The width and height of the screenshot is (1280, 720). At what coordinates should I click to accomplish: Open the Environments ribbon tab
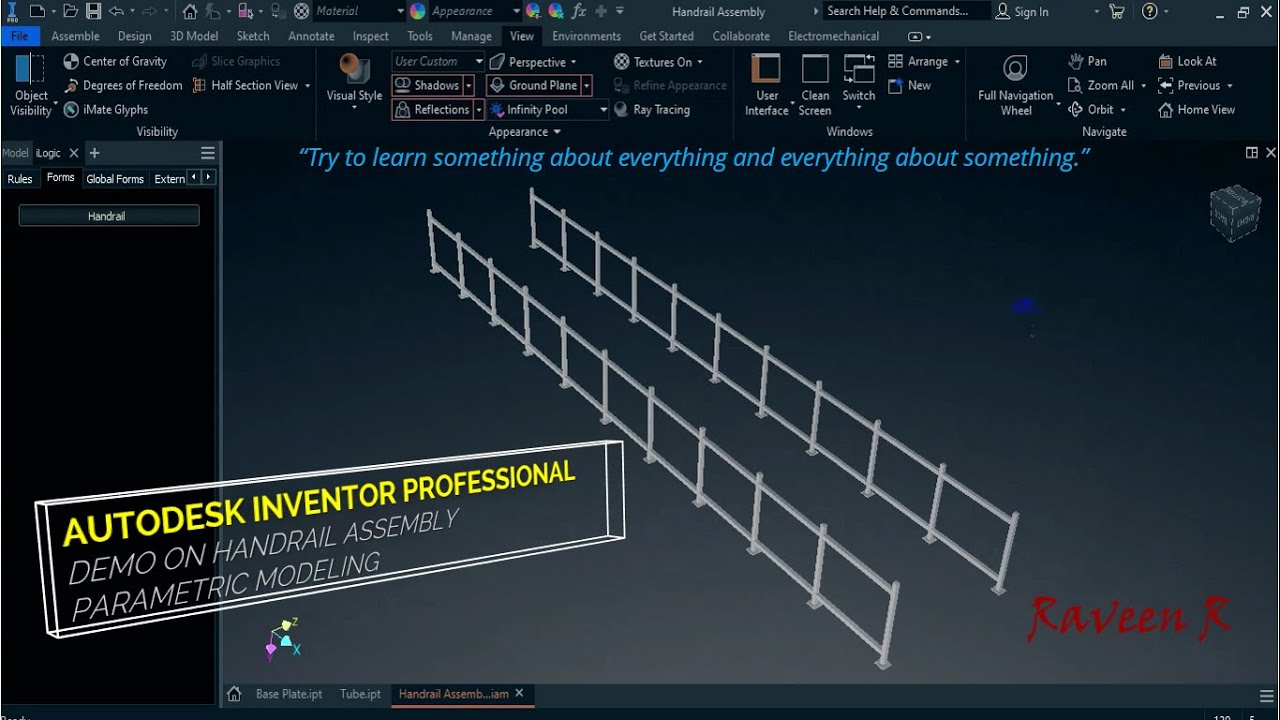pyautogui.click(x=586, y=36)
